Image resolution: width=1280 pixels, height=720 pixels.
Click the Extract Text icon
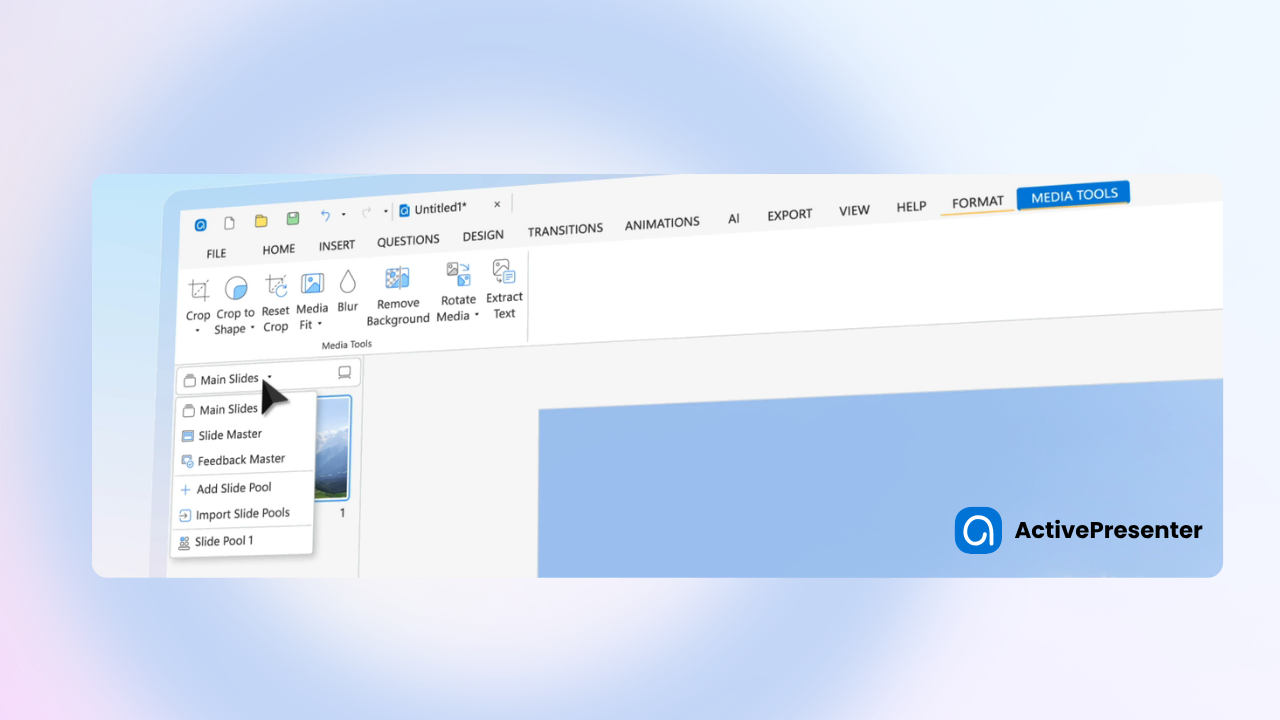[x=504, y=271]
